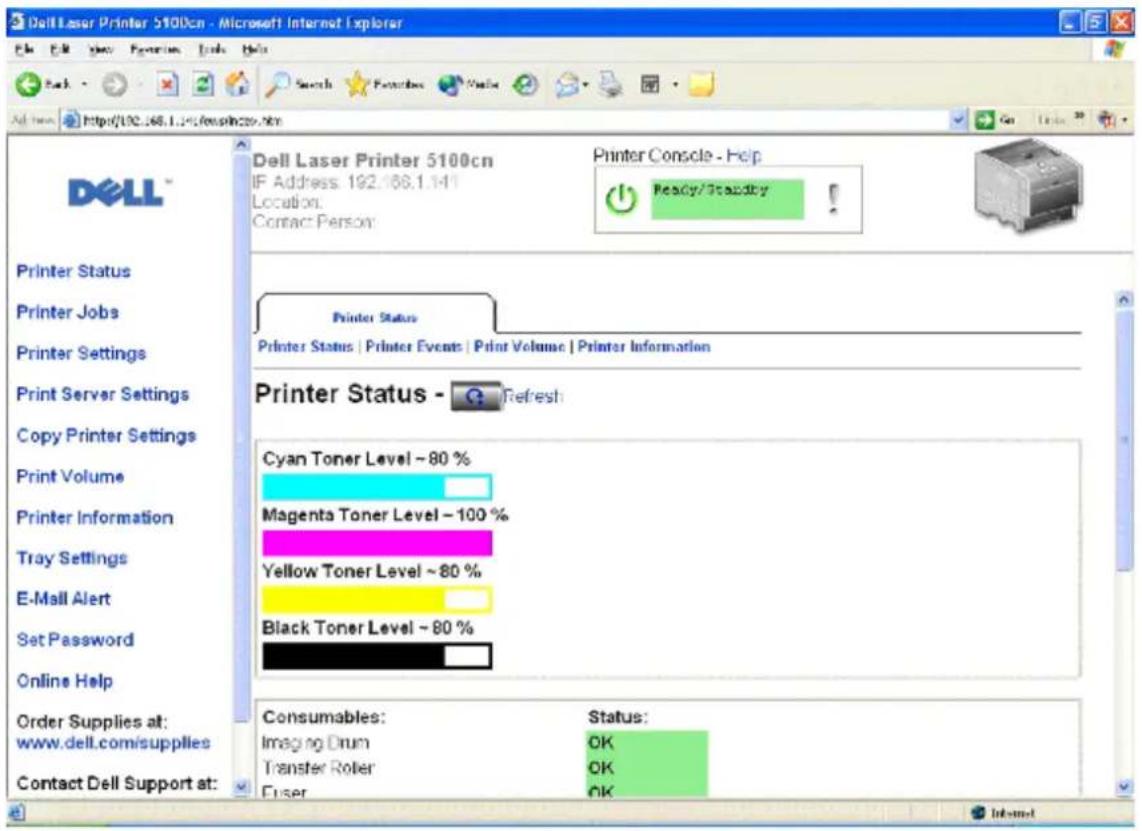The width and height of the screenshot is (1142, 831).
Task: Open the Tools menu
Action: pos(211,50)
